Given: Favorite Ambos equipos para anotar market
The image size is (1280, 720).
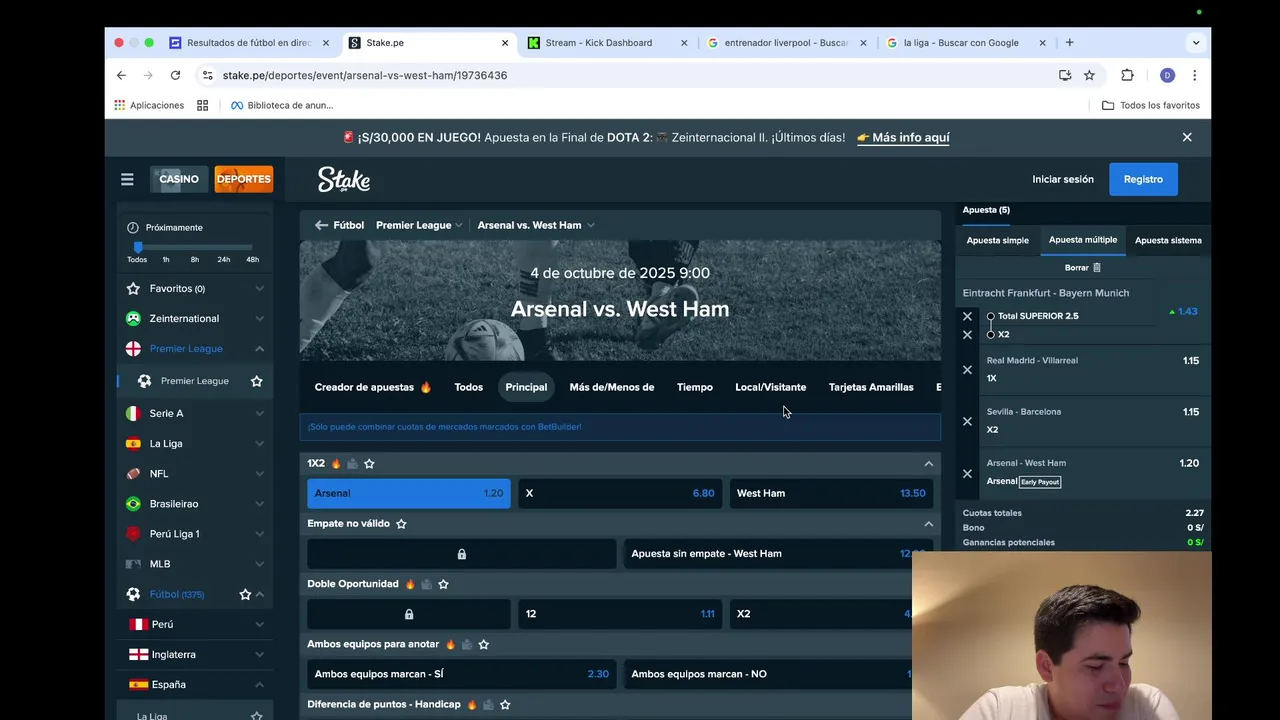Looking at the screenshot, I should [483, 644].
